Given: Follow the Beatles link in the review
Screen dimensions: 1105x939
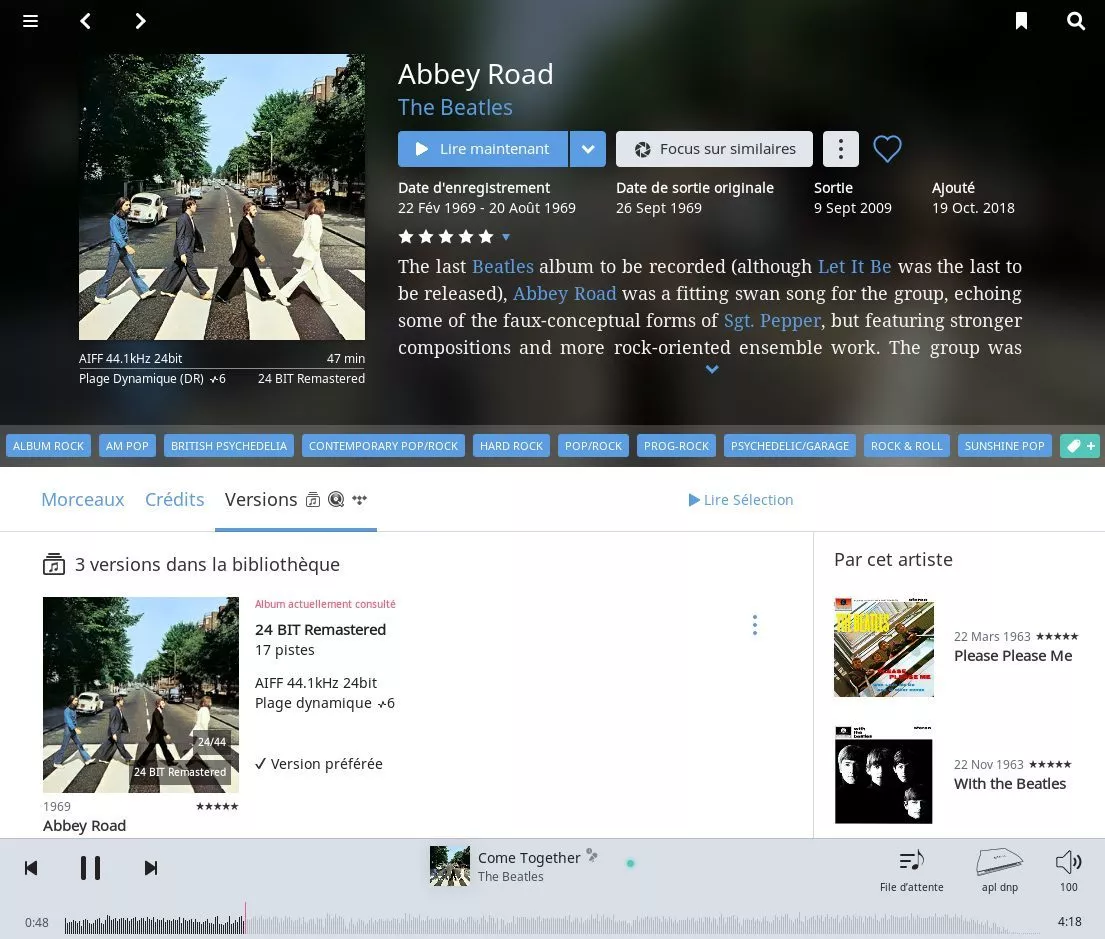Looking at the screenshot, I should click(502, 266).
